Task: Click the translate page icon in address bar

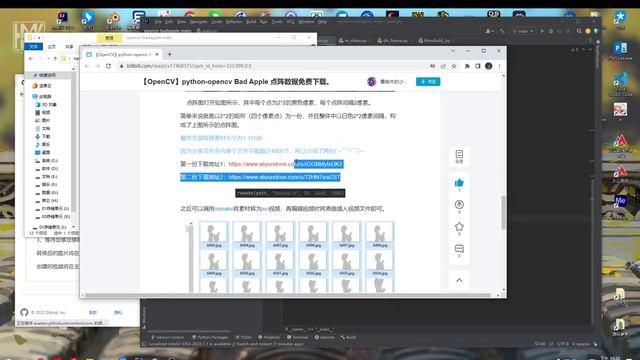Action: [432, 66]
